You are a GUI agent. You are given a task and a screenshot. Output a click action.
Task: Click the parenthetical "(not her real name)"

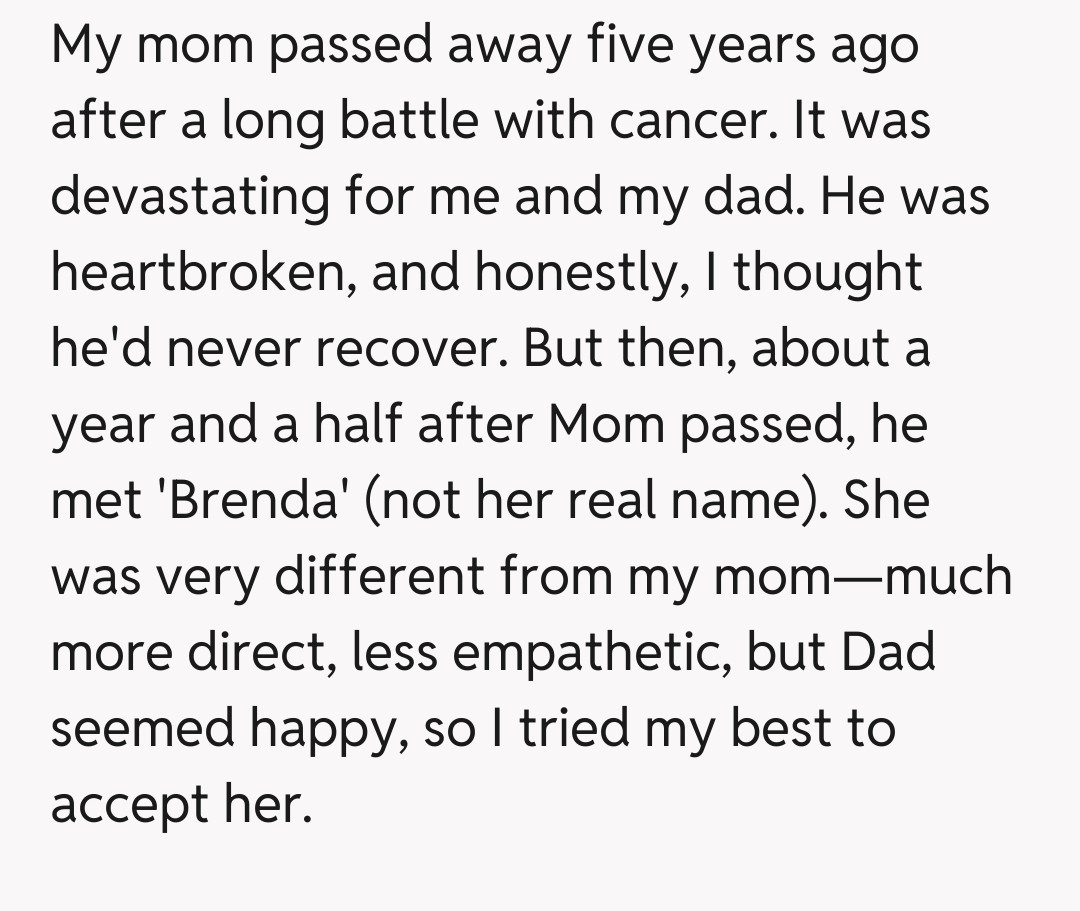pos(590,500)
